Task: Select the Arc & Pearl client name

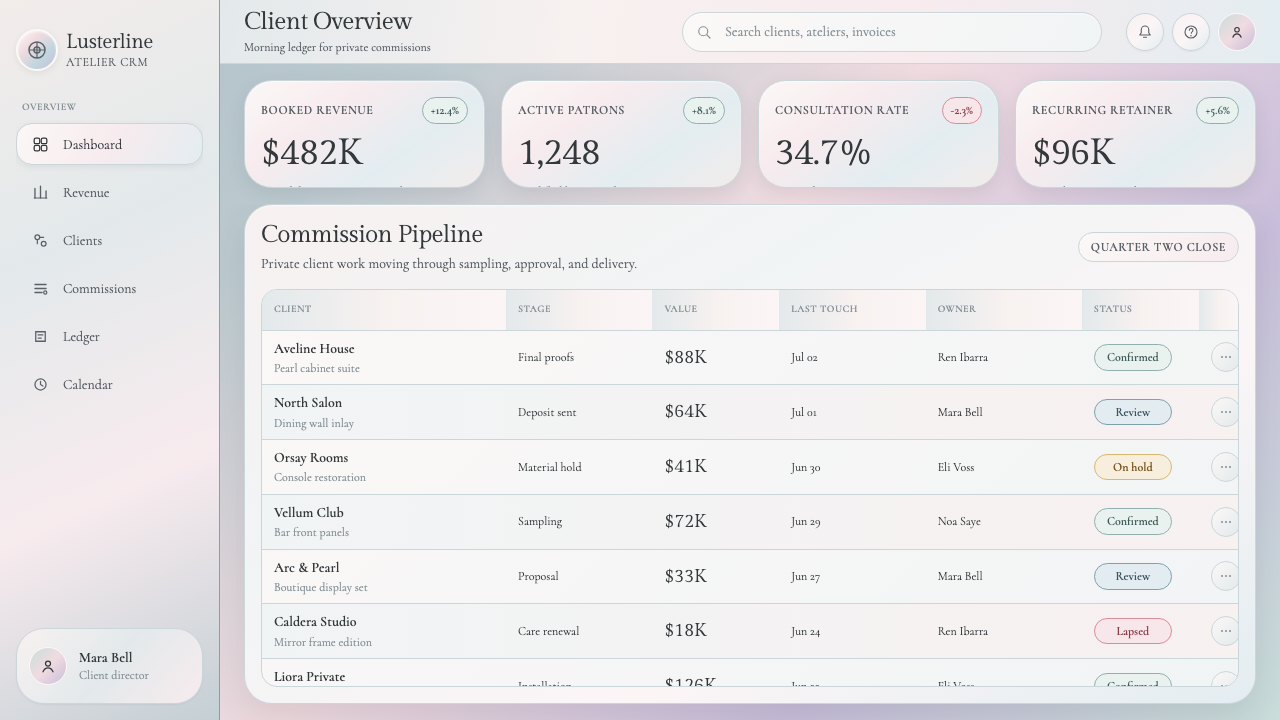Action: tap(307, 568)
